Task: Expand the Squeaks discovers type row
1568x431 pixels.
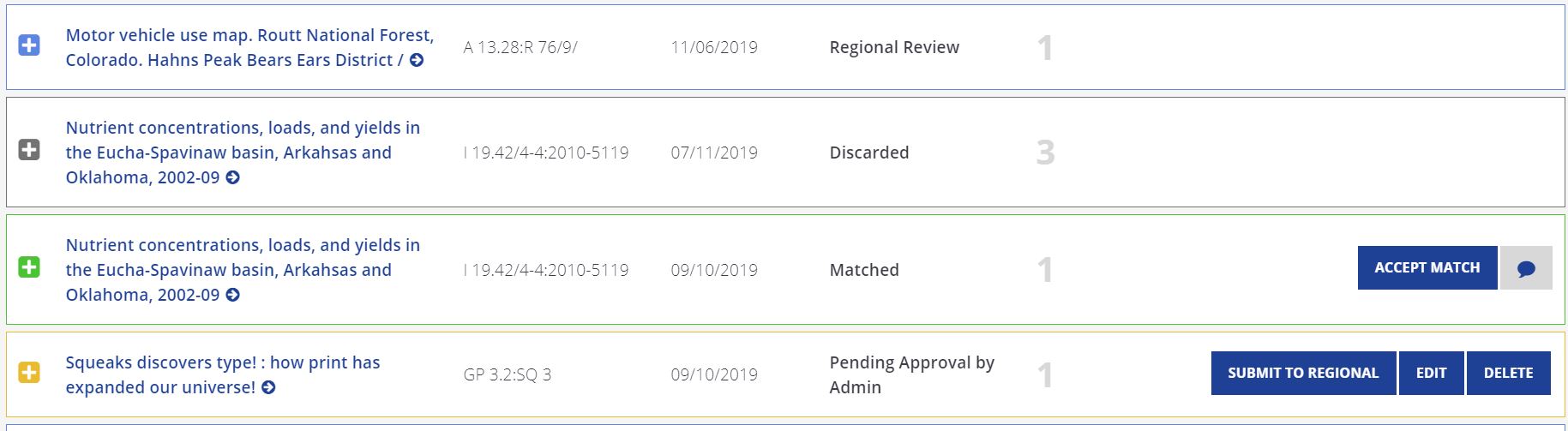Action: [x=29, y=373]
